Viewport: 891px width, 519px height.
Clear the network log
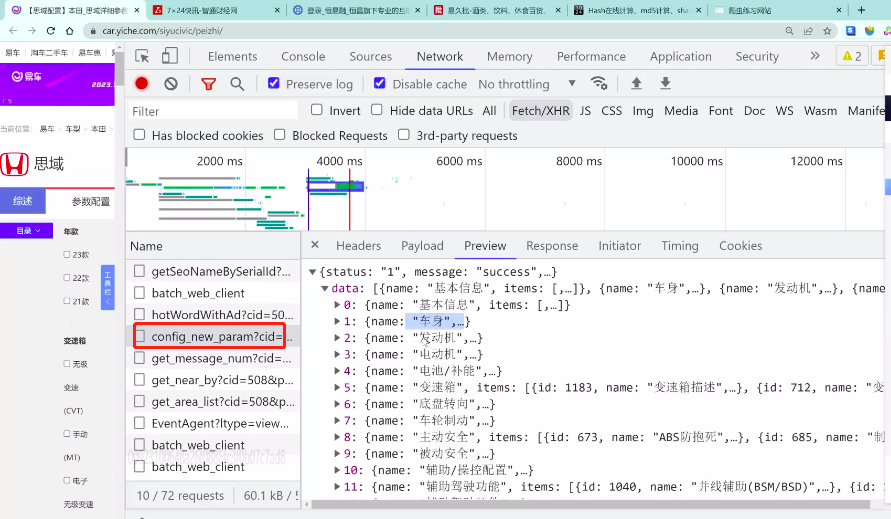click(170, 84)
